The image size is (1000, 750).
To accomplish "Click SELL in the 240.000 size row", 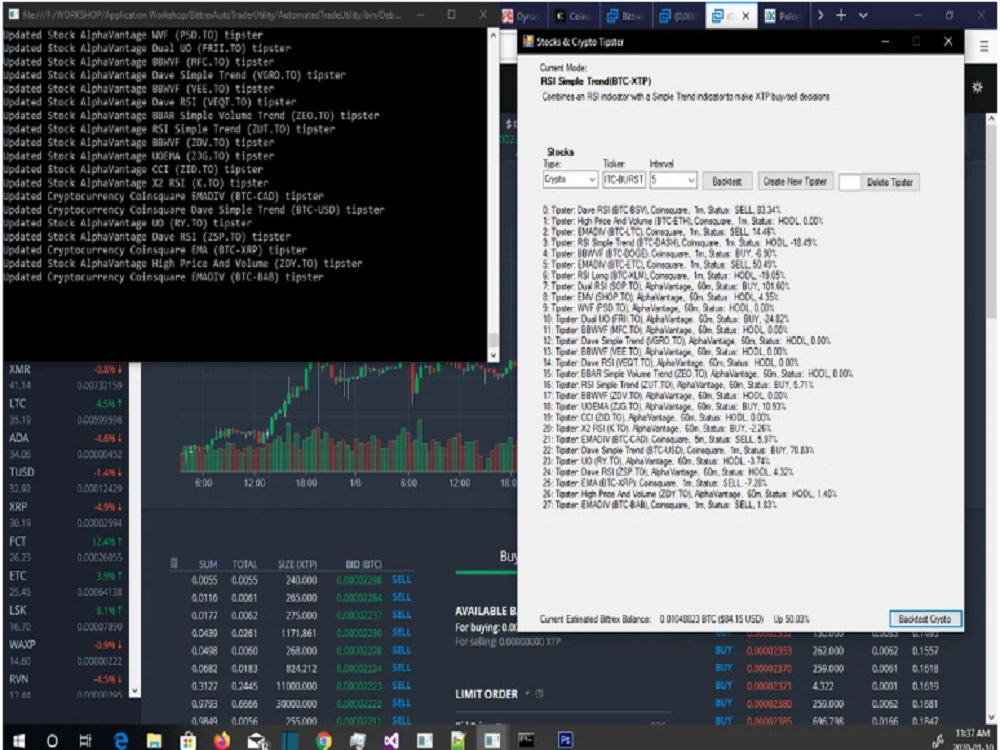I will (x=401, y=580).
